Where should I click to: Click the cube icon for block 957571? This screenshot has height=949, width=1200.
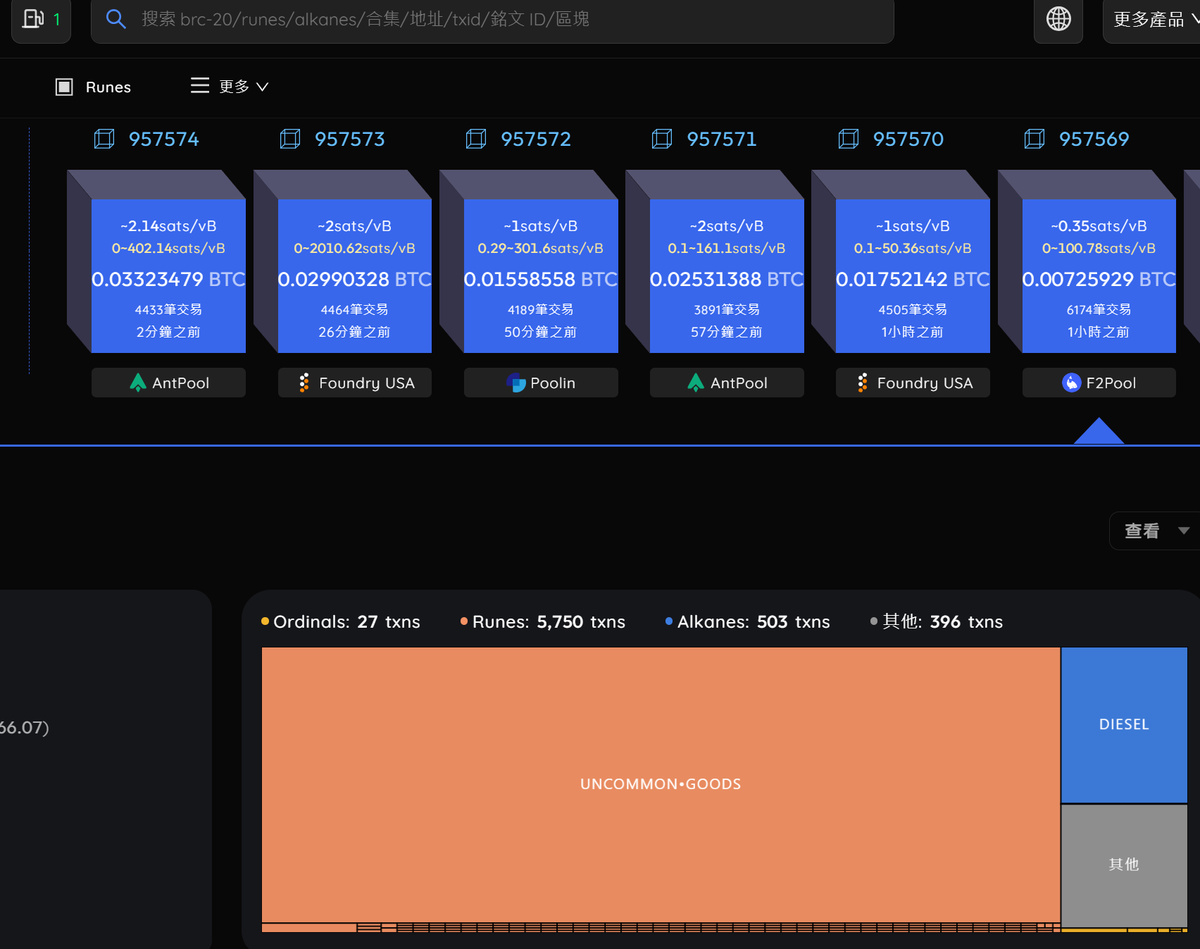[x=662, y=139]
